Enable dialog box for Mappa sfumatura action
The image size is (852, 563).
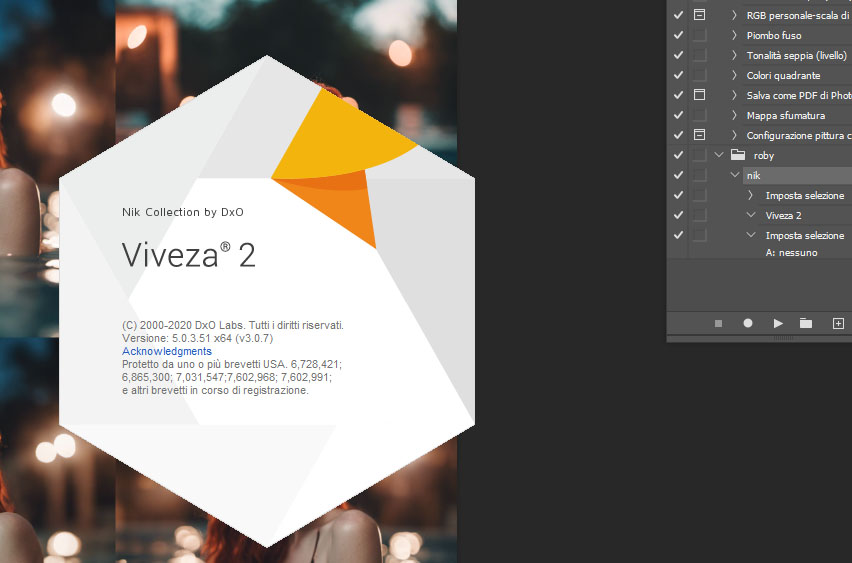(699, 115)
